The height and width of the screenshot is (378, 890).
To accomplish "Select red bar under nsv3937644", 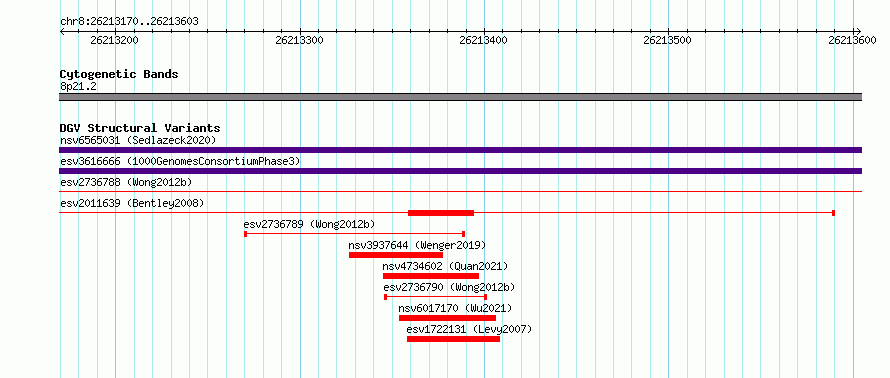I will (396, 255).
